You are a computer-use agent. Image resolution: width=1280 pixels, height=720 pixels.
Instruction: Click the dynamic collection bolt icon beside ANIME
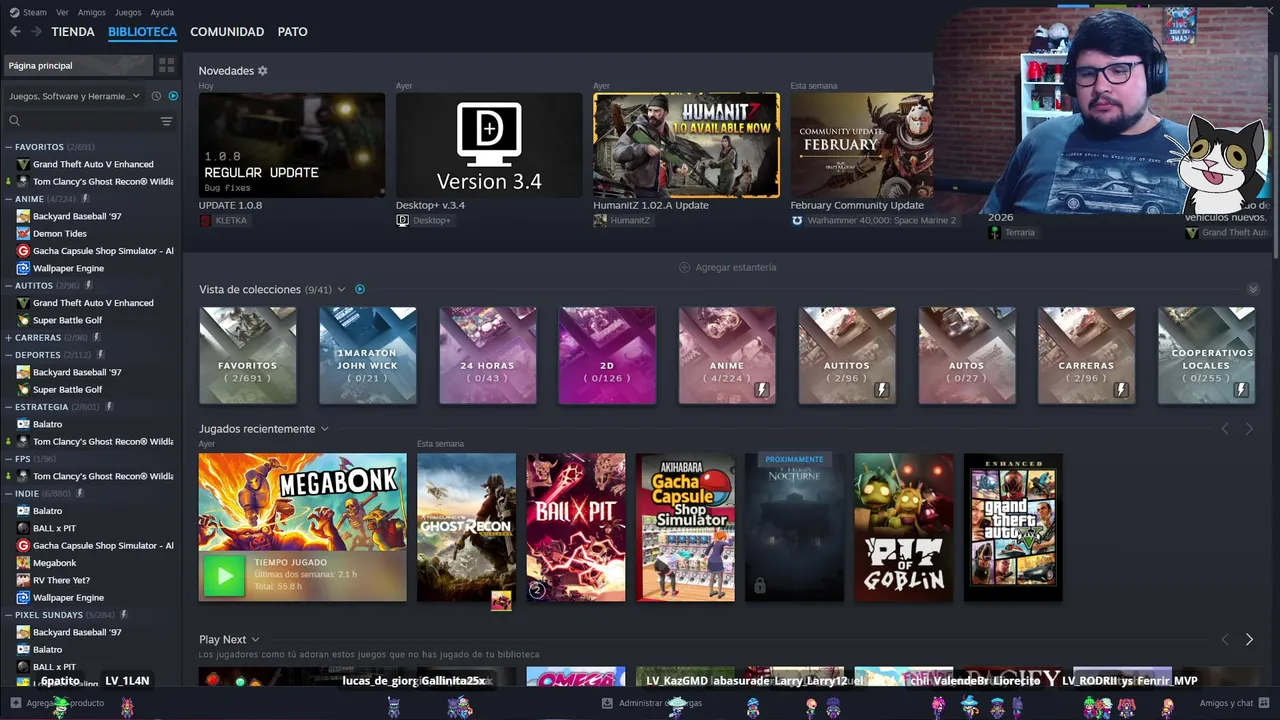[x=85, y=199]
